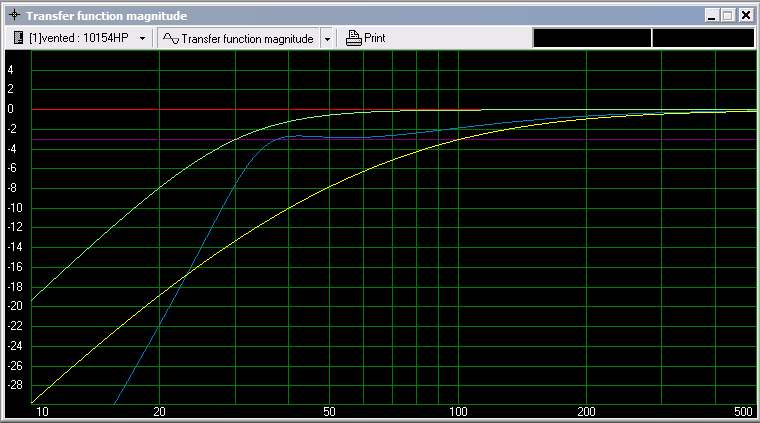Click the 10 Hz axis label
The image size is (760, 423).
pyautogui.click(x=42, y=412)
